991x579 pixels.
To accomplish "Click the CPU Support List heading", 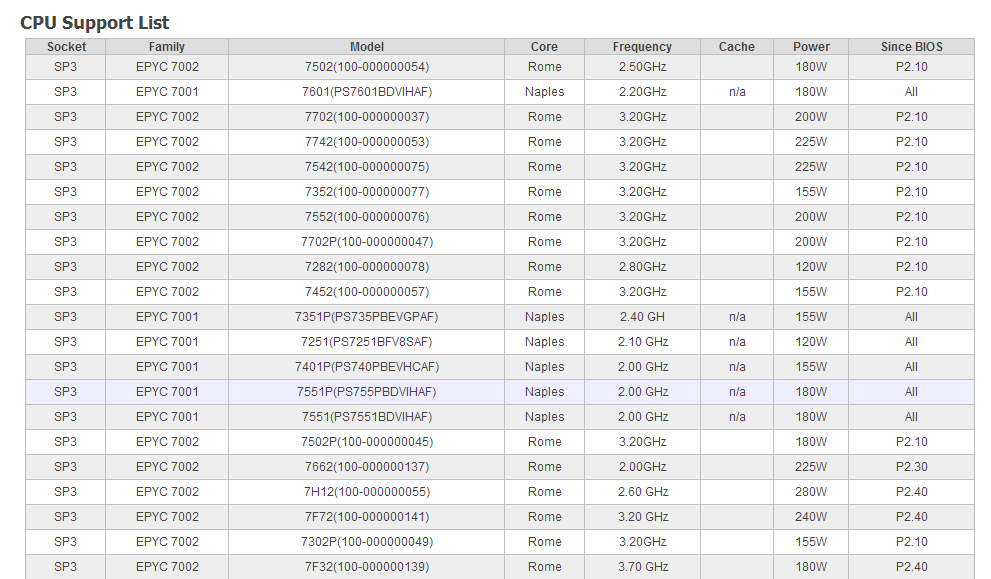I will (x=95, y=23).
